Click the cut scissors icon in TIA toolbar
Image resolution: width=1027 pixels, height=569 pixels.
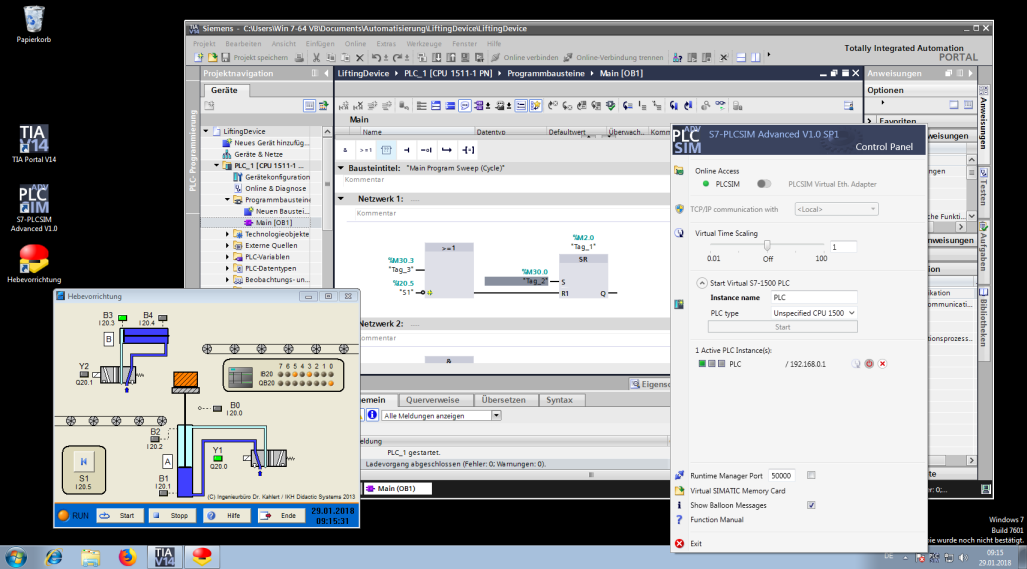click(x=316, y=58)
